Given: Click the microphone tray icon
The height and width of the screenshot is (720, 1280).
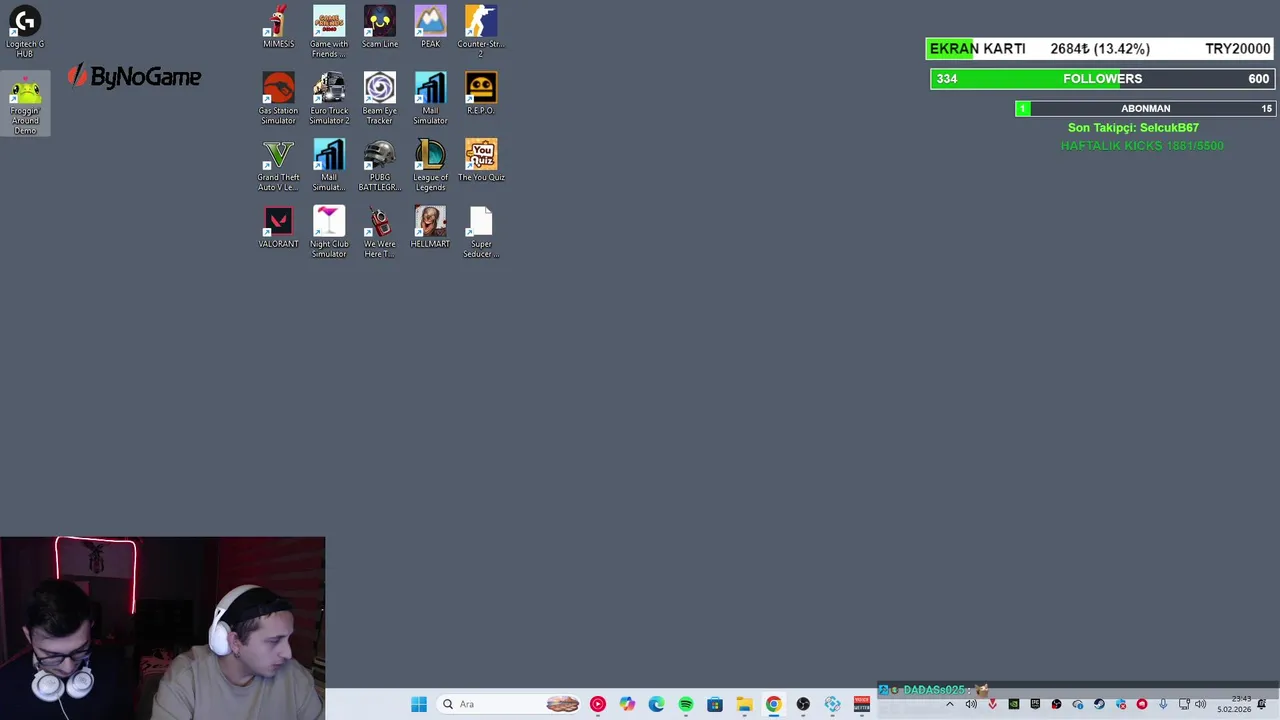Looking at the screenshot, I should 1163,704.
